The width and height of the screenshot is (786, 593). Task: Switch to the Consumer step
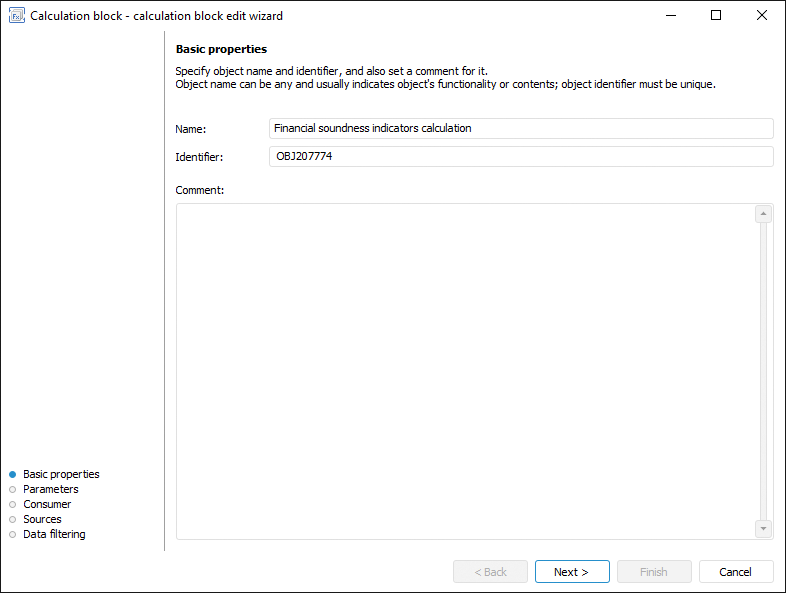47,504
